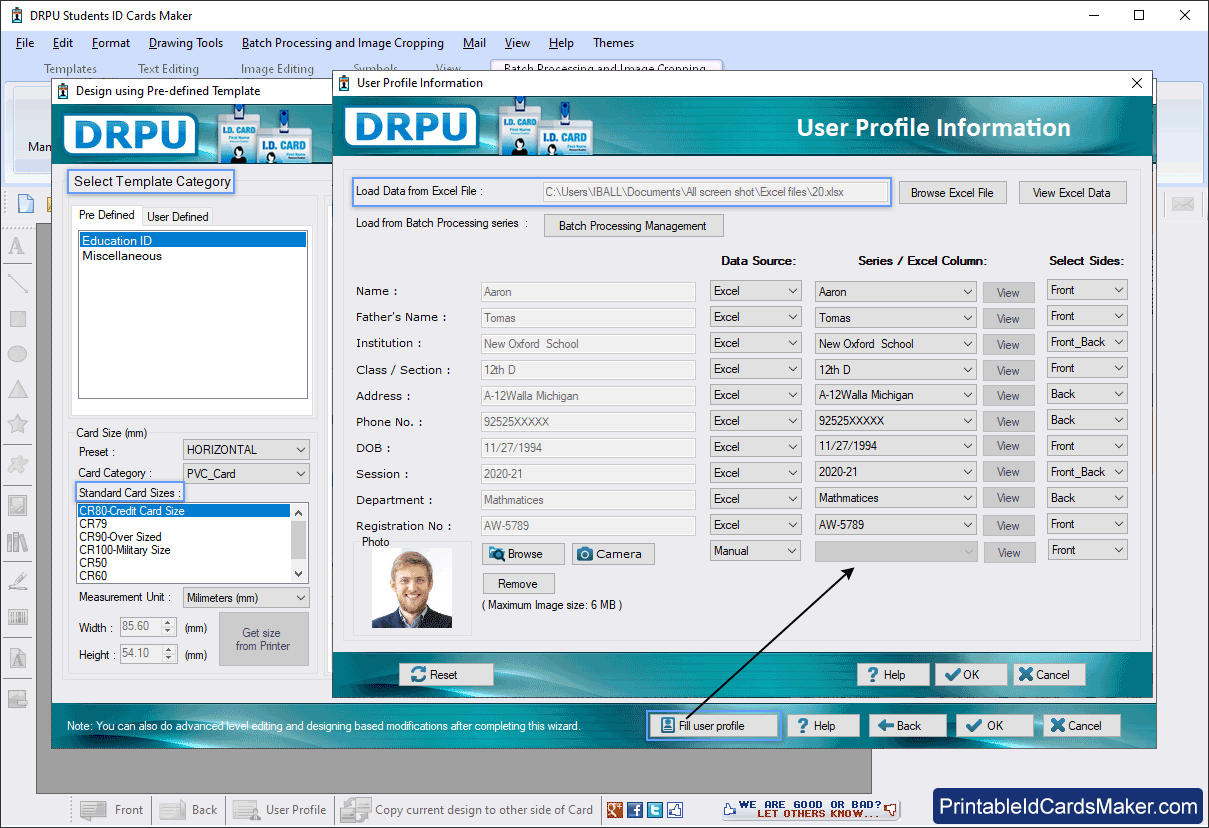The height and width of the screenshot is (828, 1209).
Task: Click View button for the DOB row
Action: coord(1009,446)
